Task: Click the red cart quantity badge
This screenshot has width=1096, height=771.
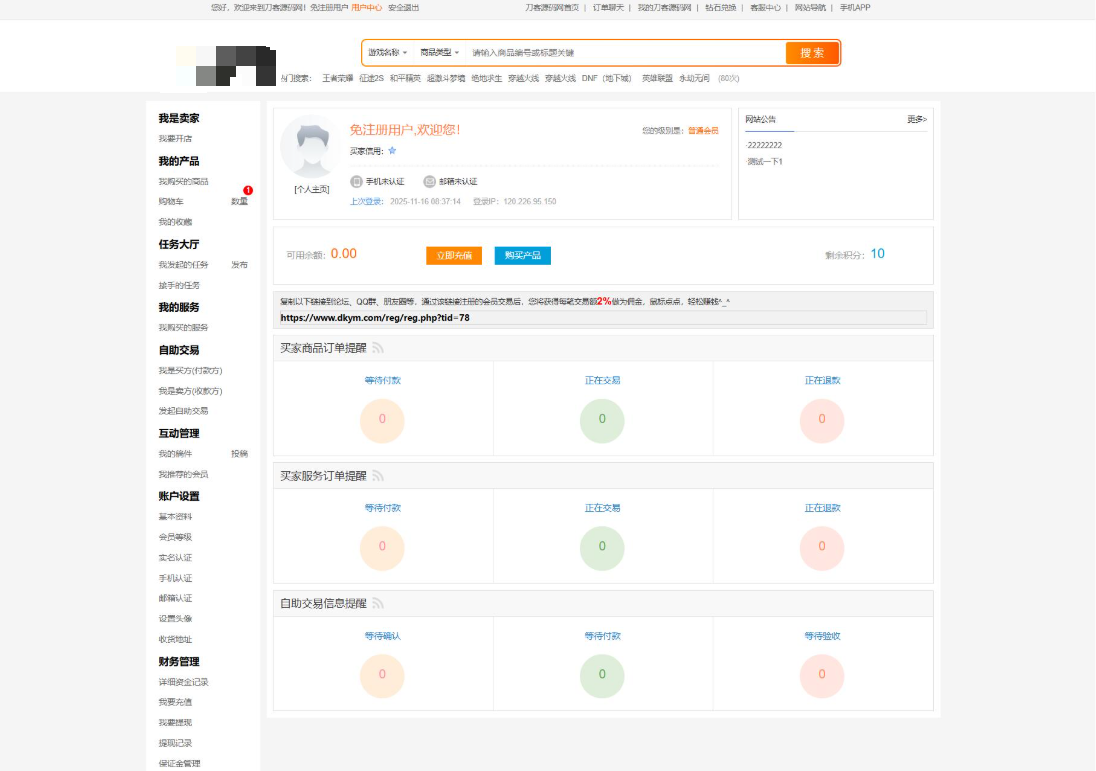Action: 248,190
